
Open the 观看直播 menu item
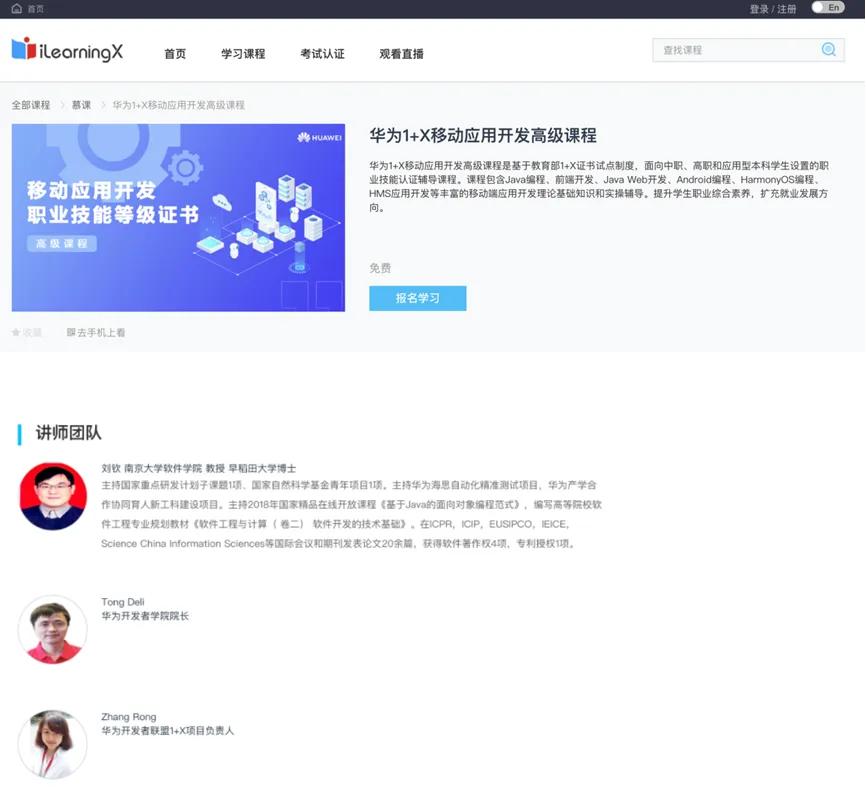tap(402, 54)
